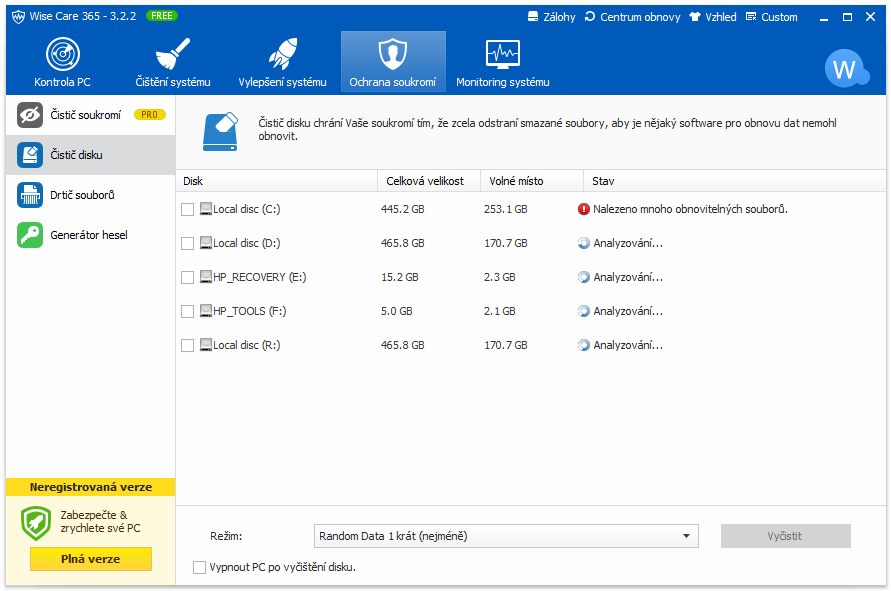
Task: Click the 5.0 GB total size value
Action: click(x=397, y=311)
